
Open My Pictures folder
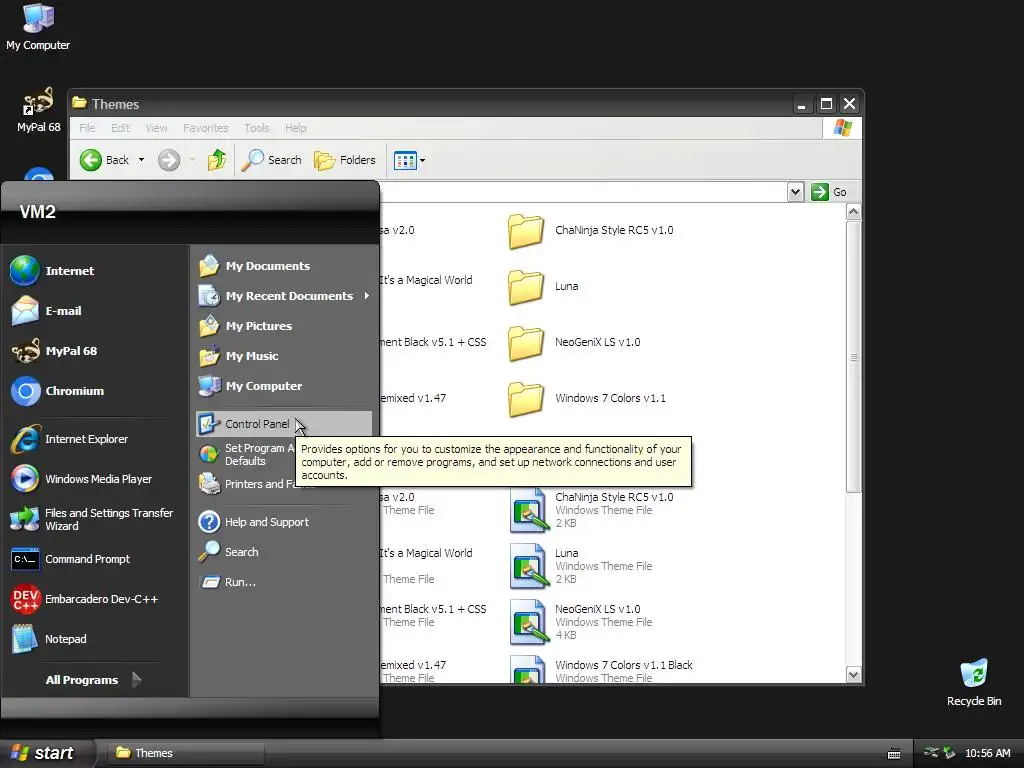tap(284, 326)
